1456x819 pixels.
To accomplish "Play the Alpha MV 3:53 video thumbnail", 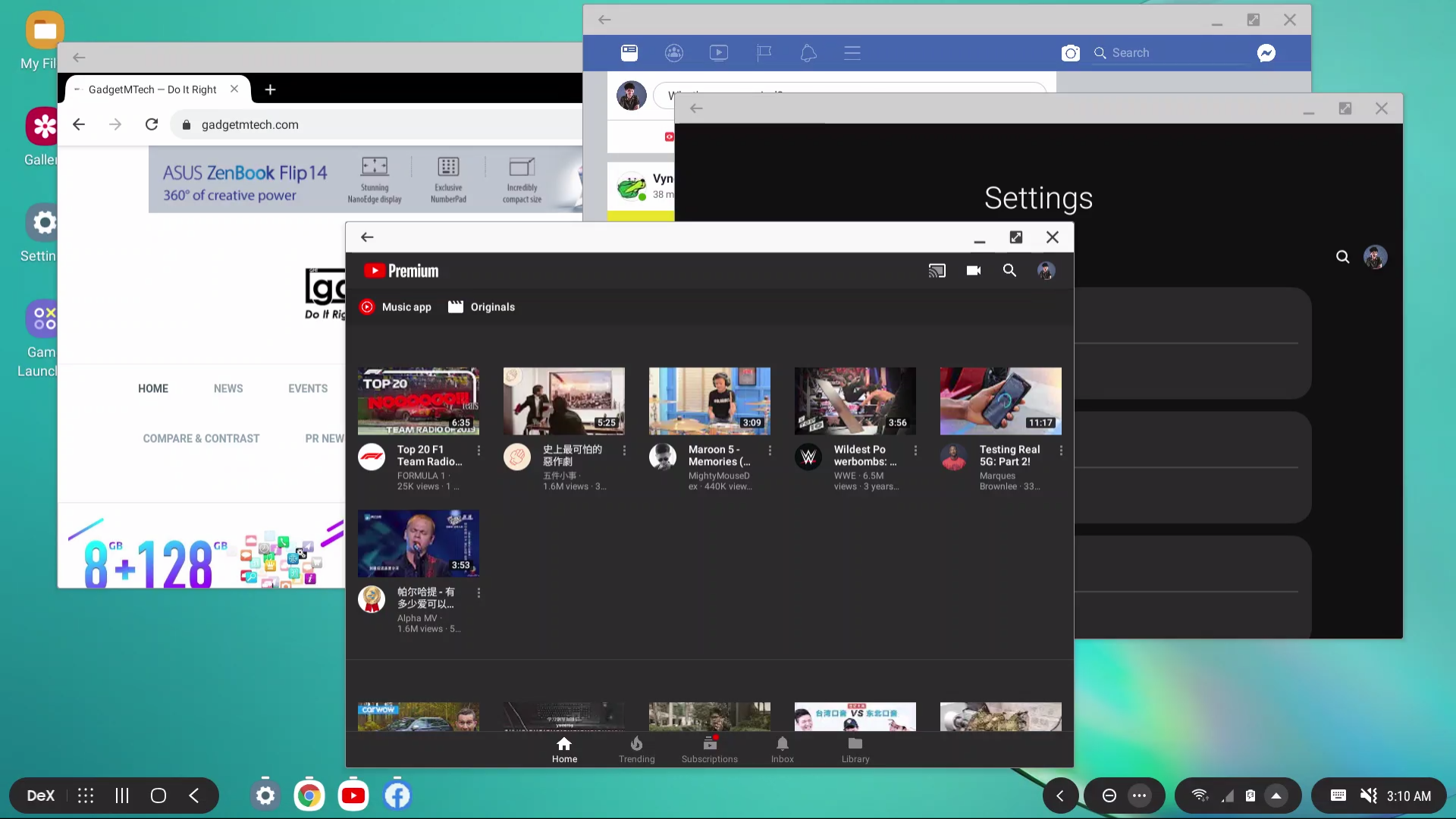I will 419,544.
